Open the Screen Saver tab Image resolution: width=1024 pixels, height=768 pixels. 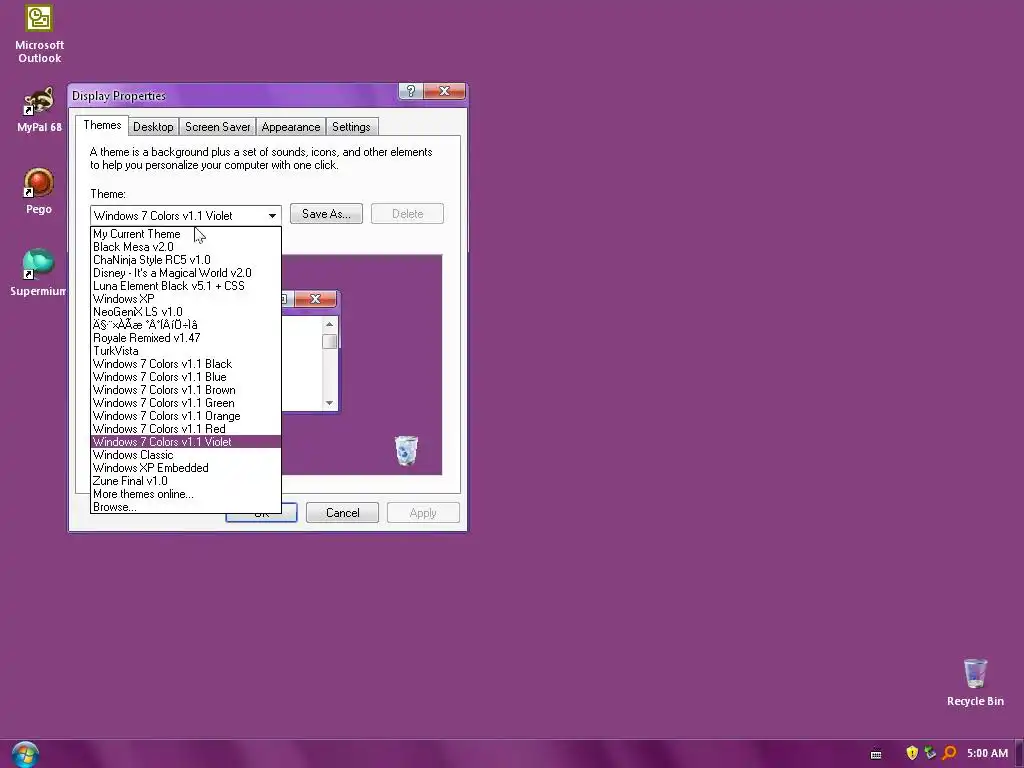pyautogui.click(x=217, y=127)
